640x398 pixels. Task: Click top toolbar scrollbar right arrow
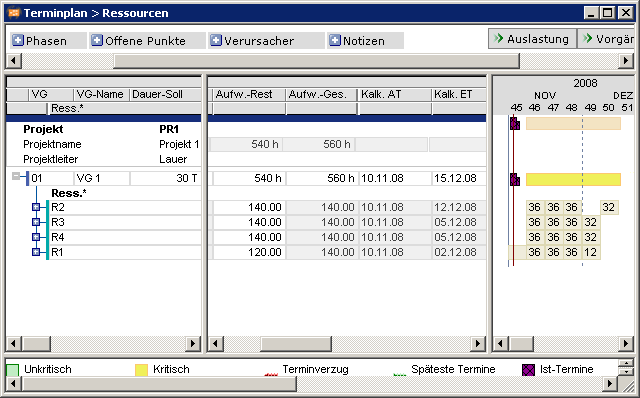click(x=625, y=61)
